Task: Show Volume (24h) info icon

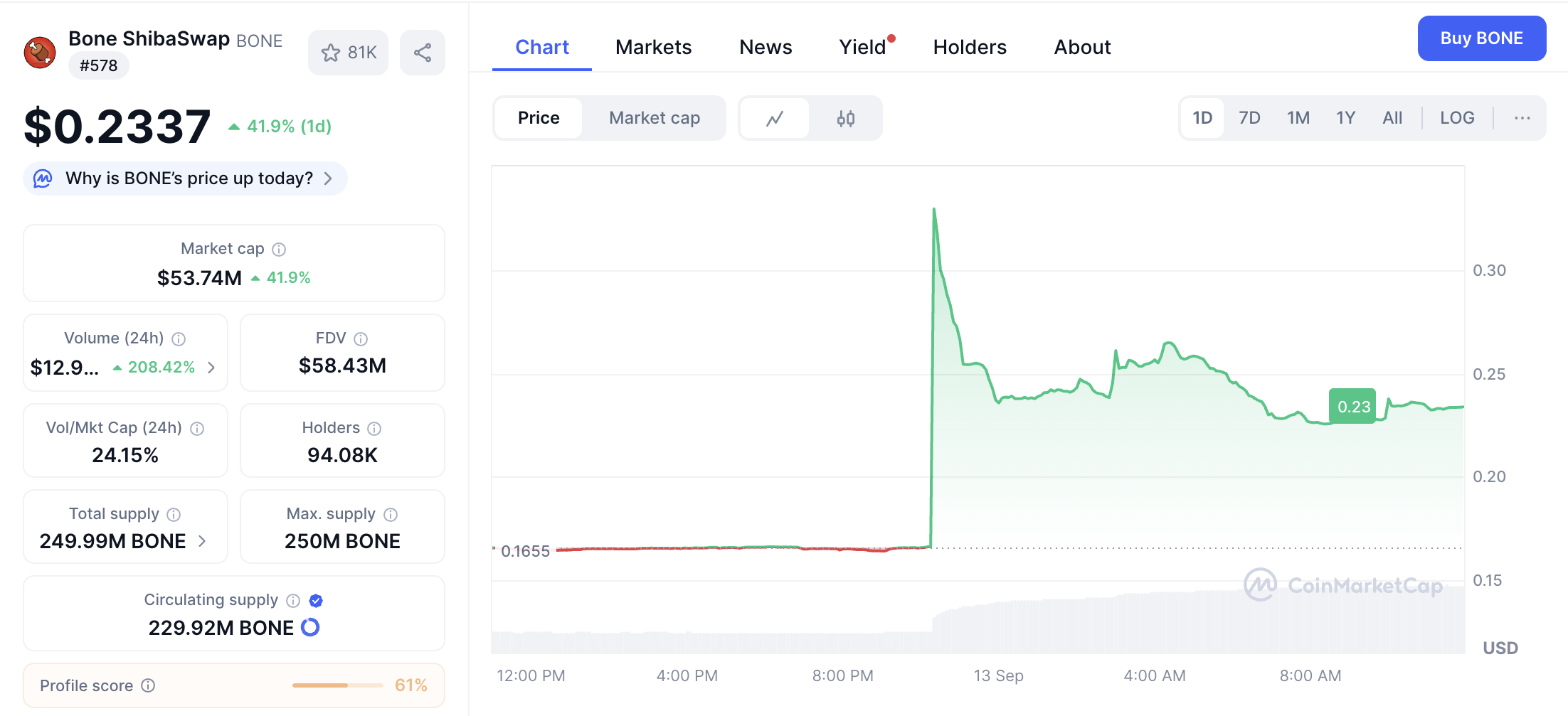Action: point(179,339)
